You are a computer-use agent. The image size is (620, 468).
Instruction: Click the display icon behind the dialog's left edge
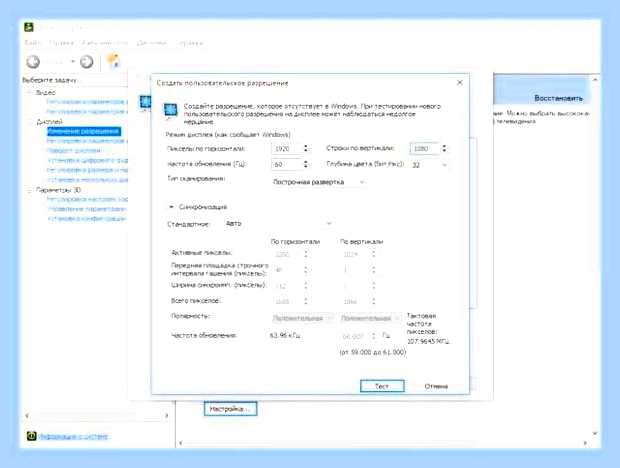(145, 103)
